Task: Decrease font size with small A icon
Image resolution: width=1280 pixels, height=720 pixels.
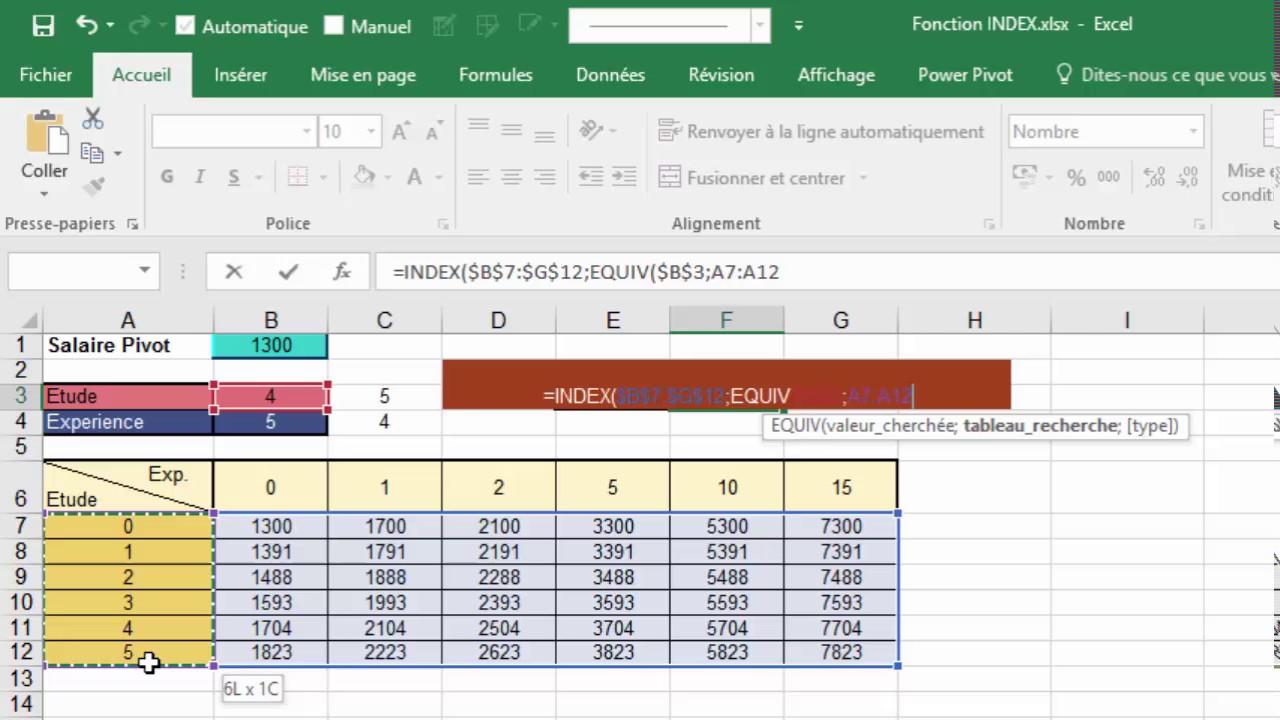Action: click(434, 131)
